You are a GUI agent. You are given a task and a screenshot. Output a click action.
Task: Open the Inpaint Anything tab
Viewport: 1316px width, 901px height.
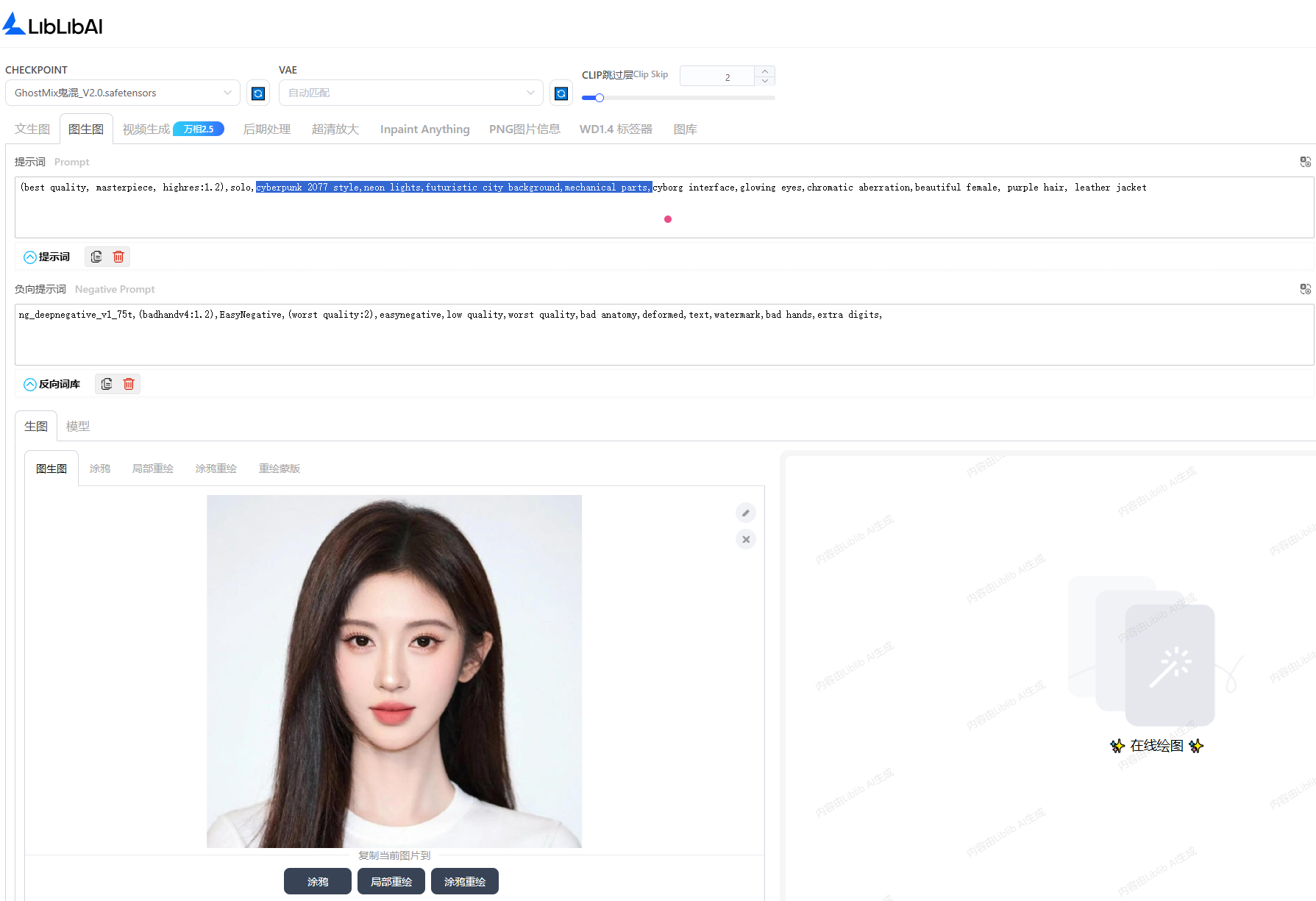(424, 129)
